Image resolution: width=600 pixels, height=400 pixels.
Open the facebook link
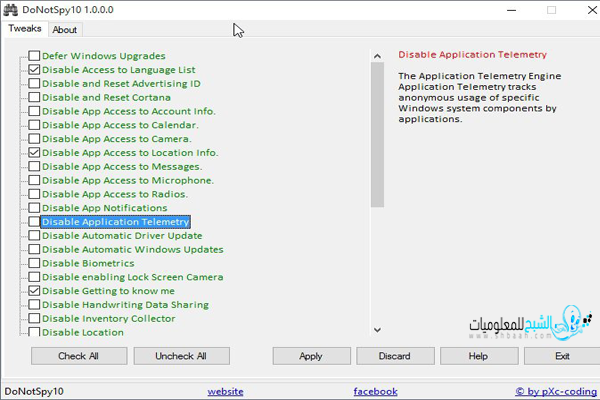[375, 392]
